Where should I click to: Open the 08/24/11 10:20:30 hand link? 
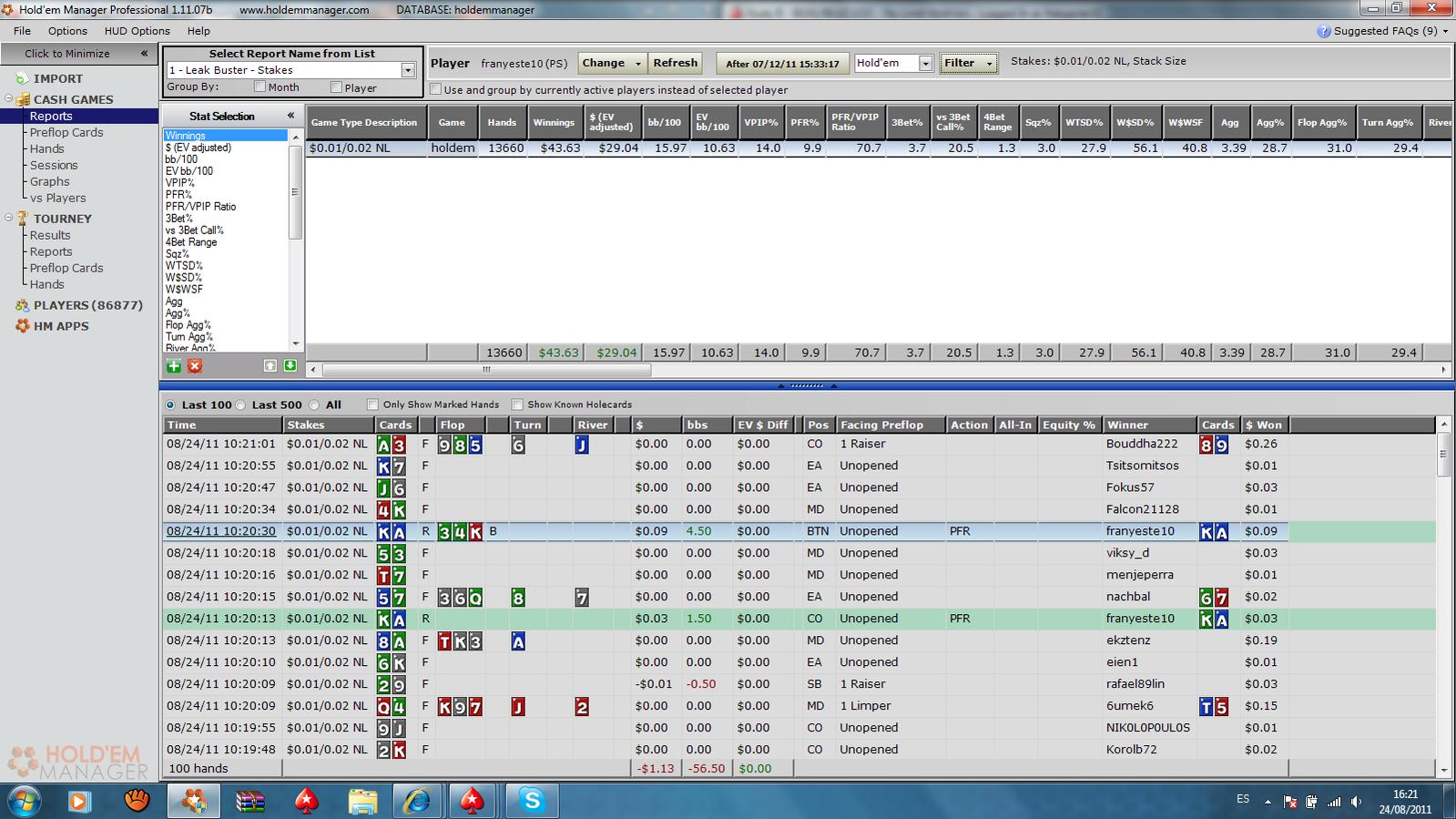[220, 531]
